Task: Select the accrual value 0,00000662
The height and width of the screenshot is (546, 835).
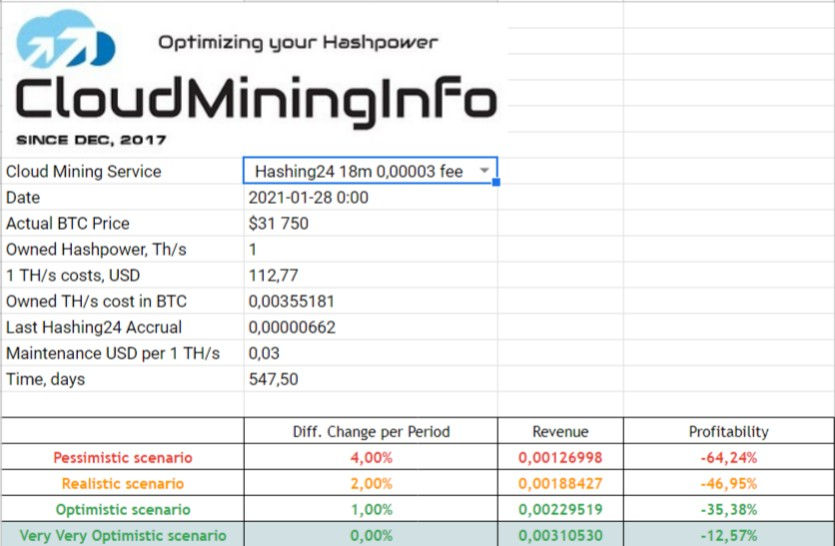Action: click(292, 327)
